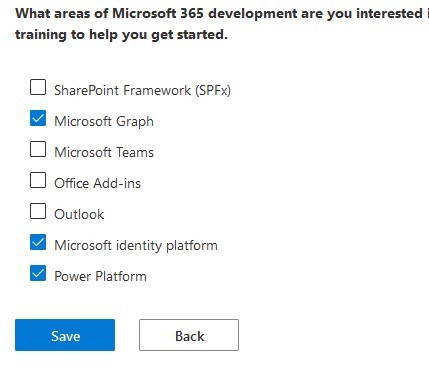Click the Microsoft Teams label text

(x=104, y=152)
